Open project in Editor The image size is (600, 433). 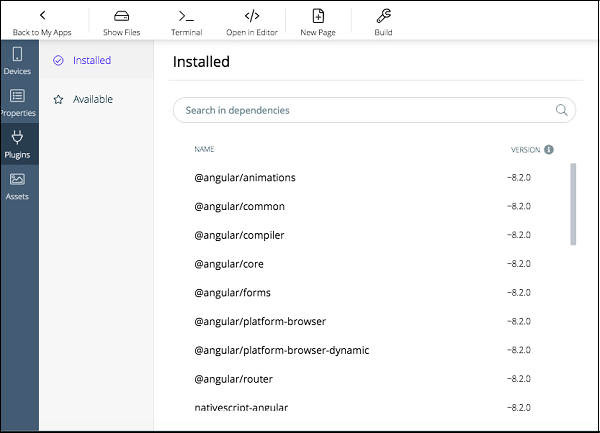tap(252, 17)
